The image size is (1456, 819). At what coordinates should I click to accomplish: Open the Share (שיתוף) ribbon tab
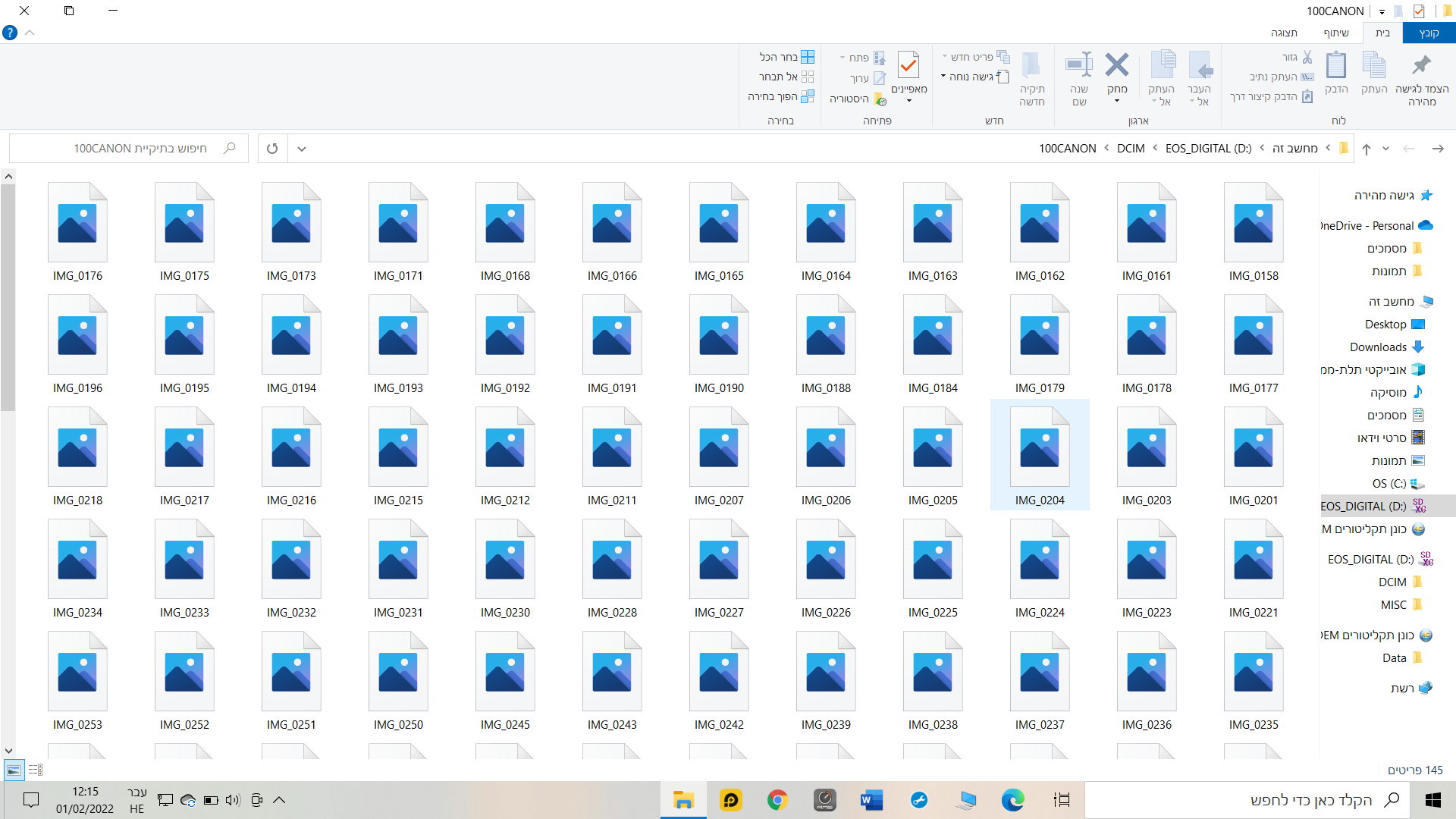coord(1336,33)
